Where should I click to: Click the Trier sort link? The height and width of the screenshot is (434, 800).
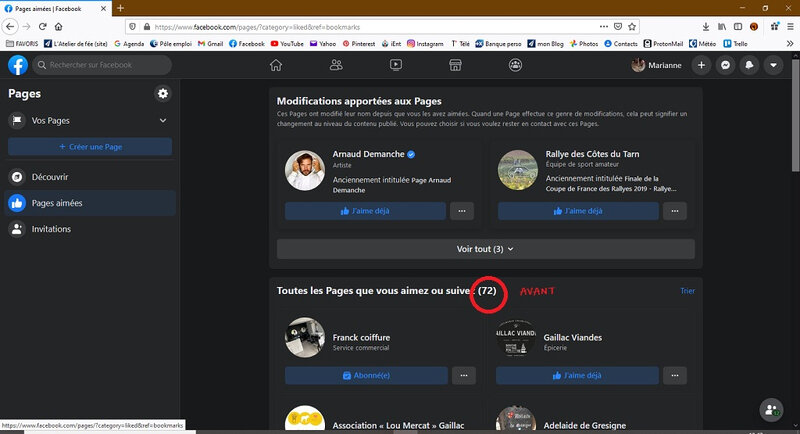point(687,291)
